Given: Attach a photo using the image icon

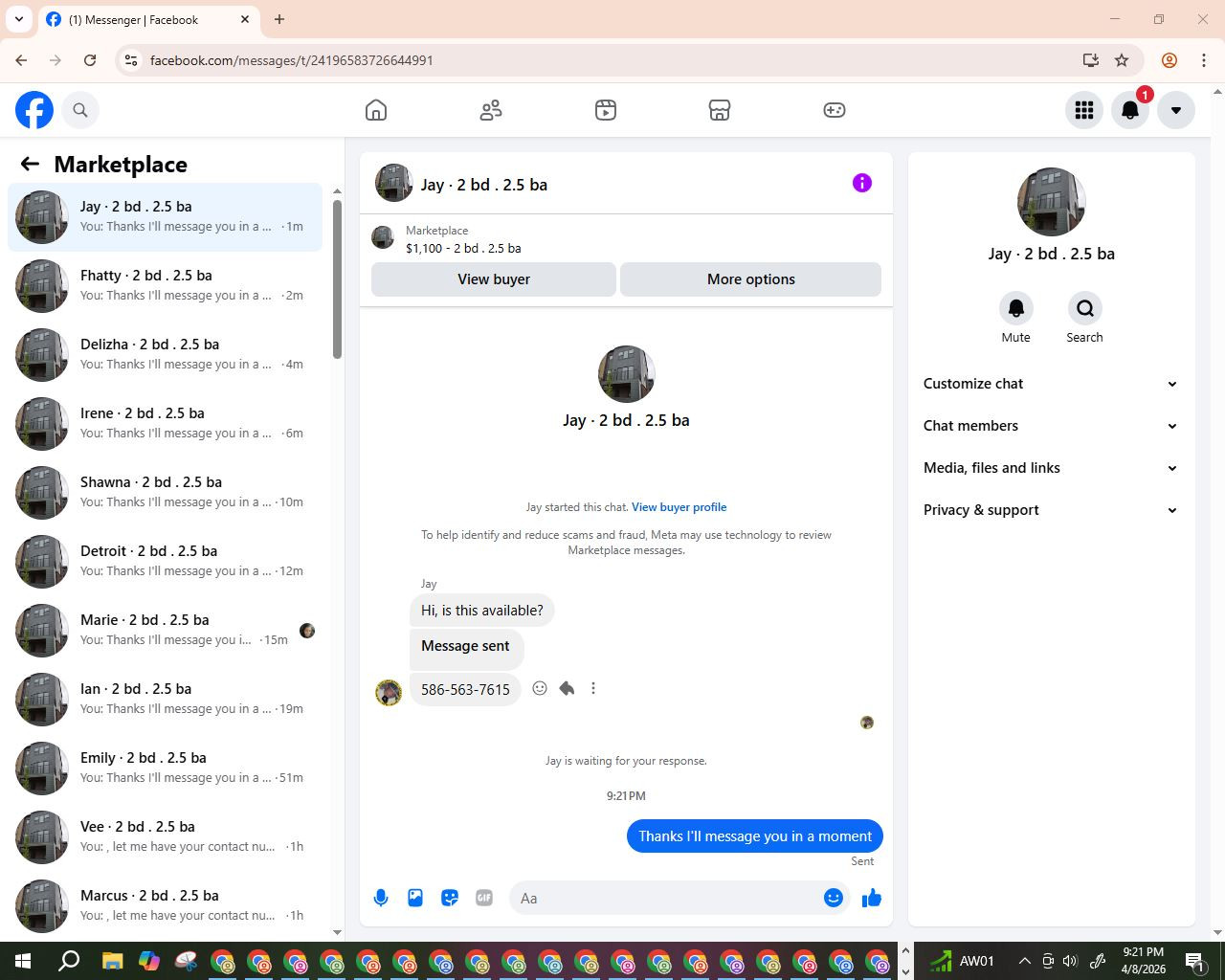Looking at the screenshot, I should click(x=415, y=898).
